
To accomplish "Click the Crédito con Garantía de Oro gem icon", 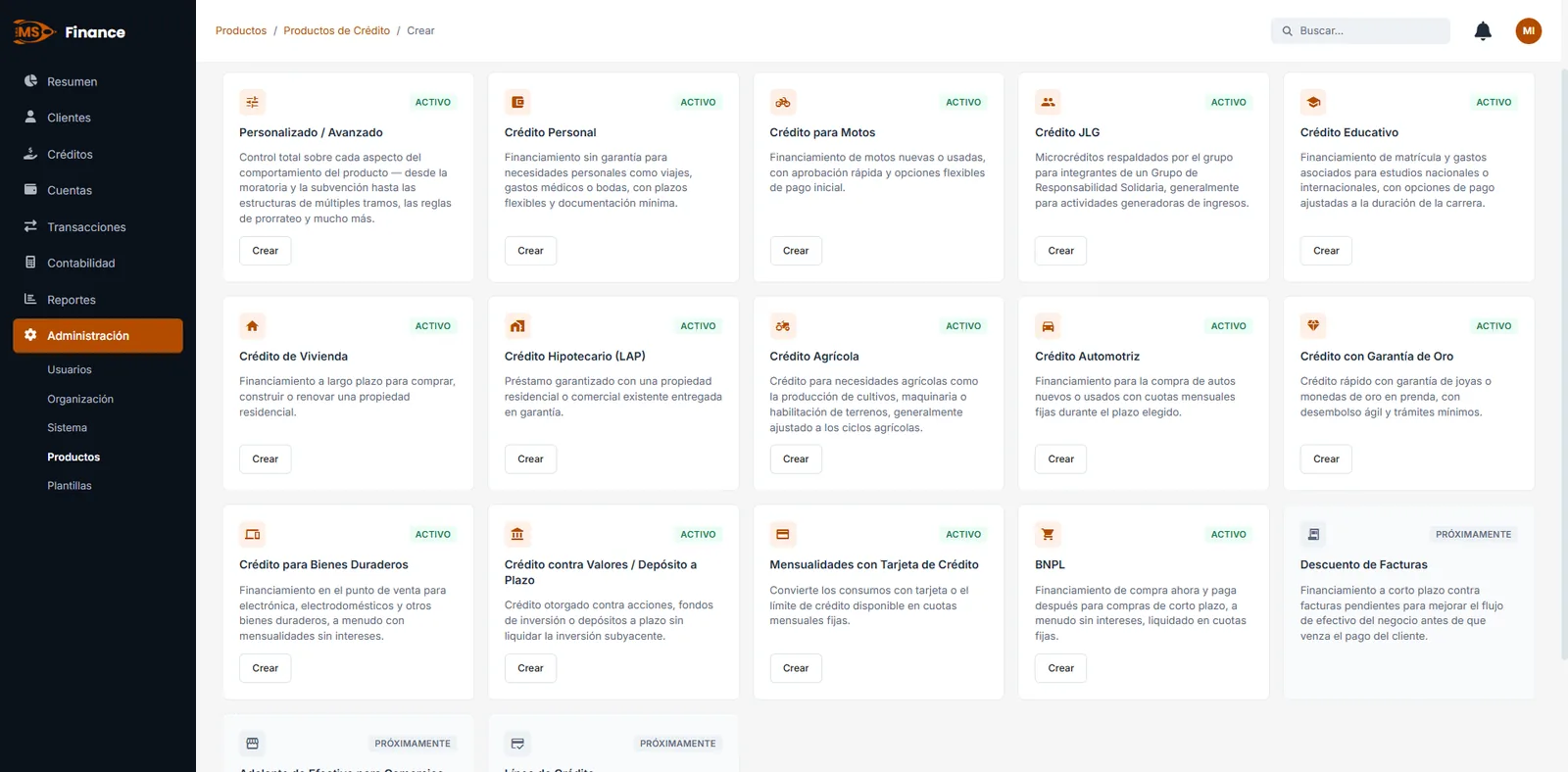I will tap(1313, 326).
